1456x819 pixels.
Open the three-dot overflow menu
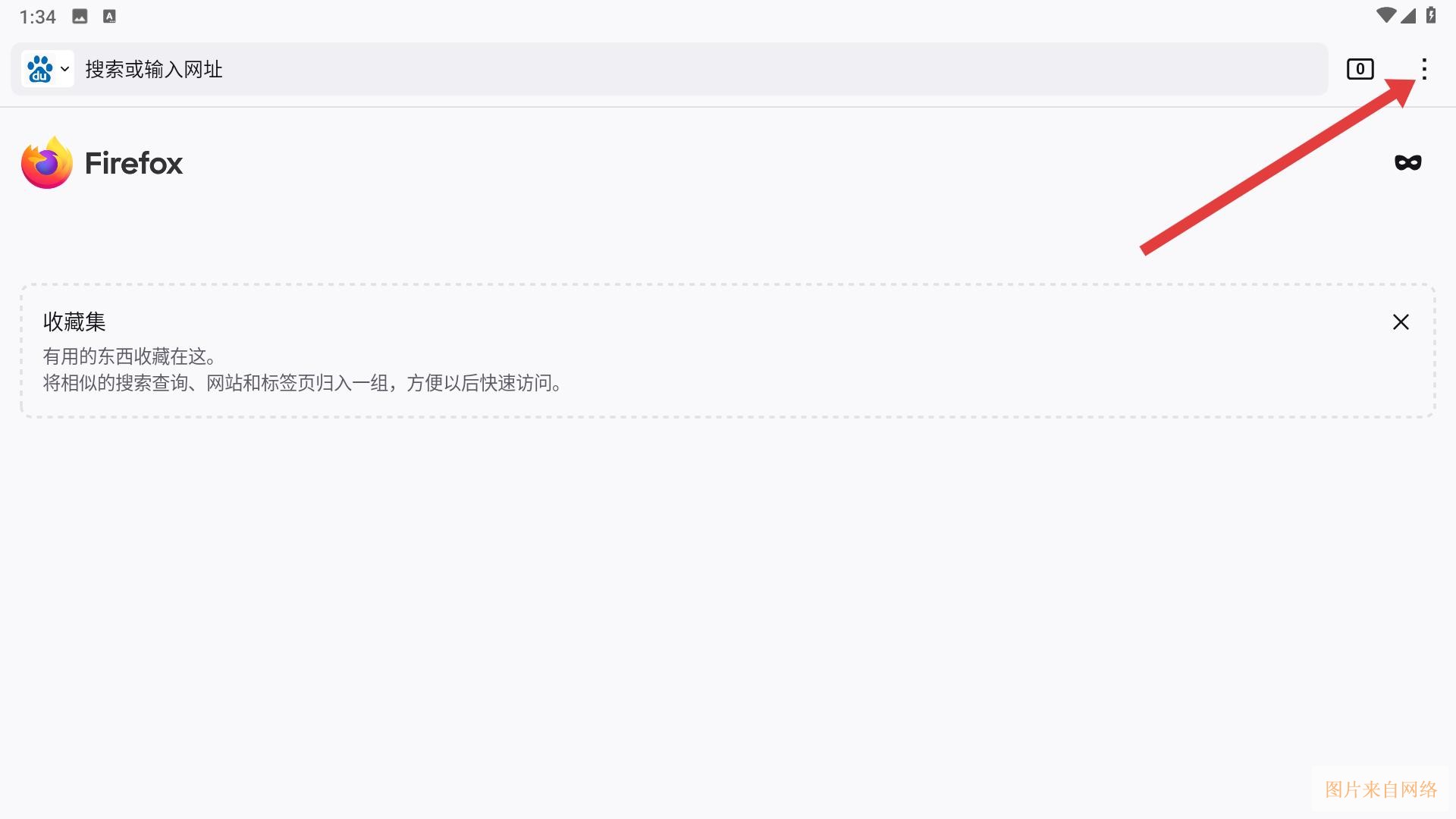click(x=1424, y=69)
